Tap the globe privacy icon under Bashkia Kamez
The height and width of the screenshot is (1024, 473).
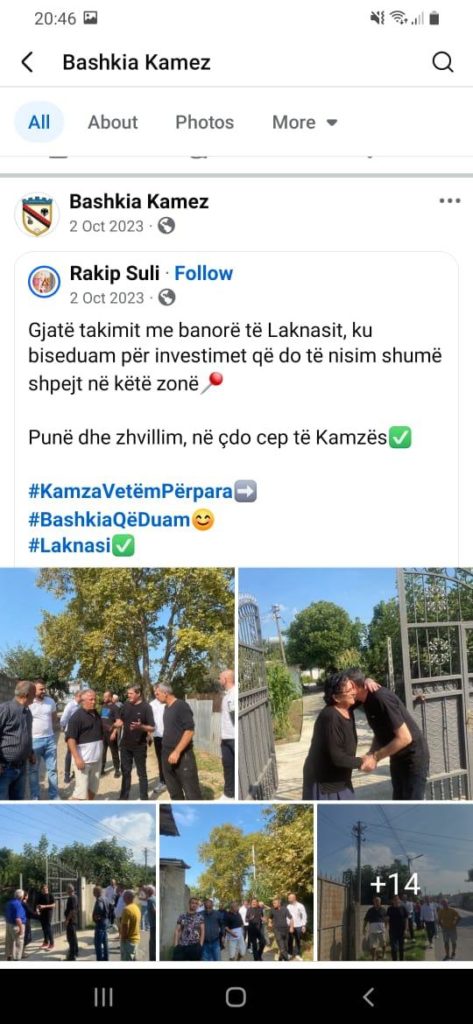167,226
